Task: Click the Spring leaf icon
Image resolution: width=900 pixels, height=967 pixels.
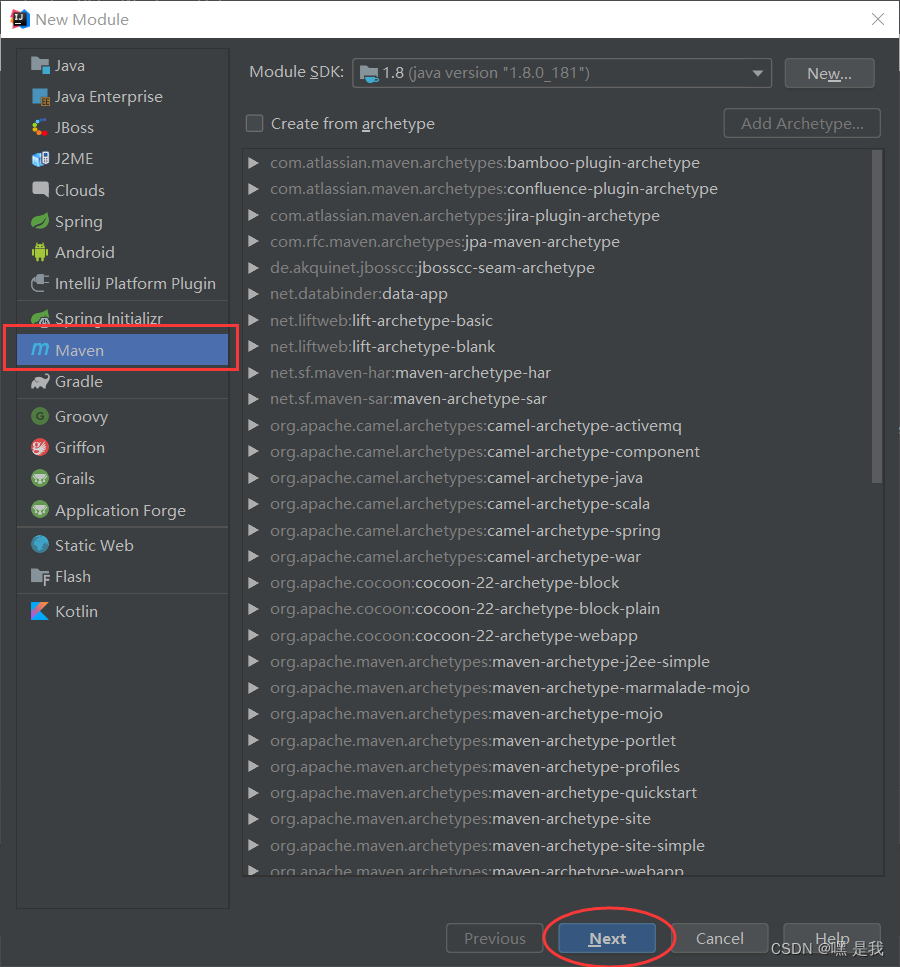Action: tap(40, 221)
